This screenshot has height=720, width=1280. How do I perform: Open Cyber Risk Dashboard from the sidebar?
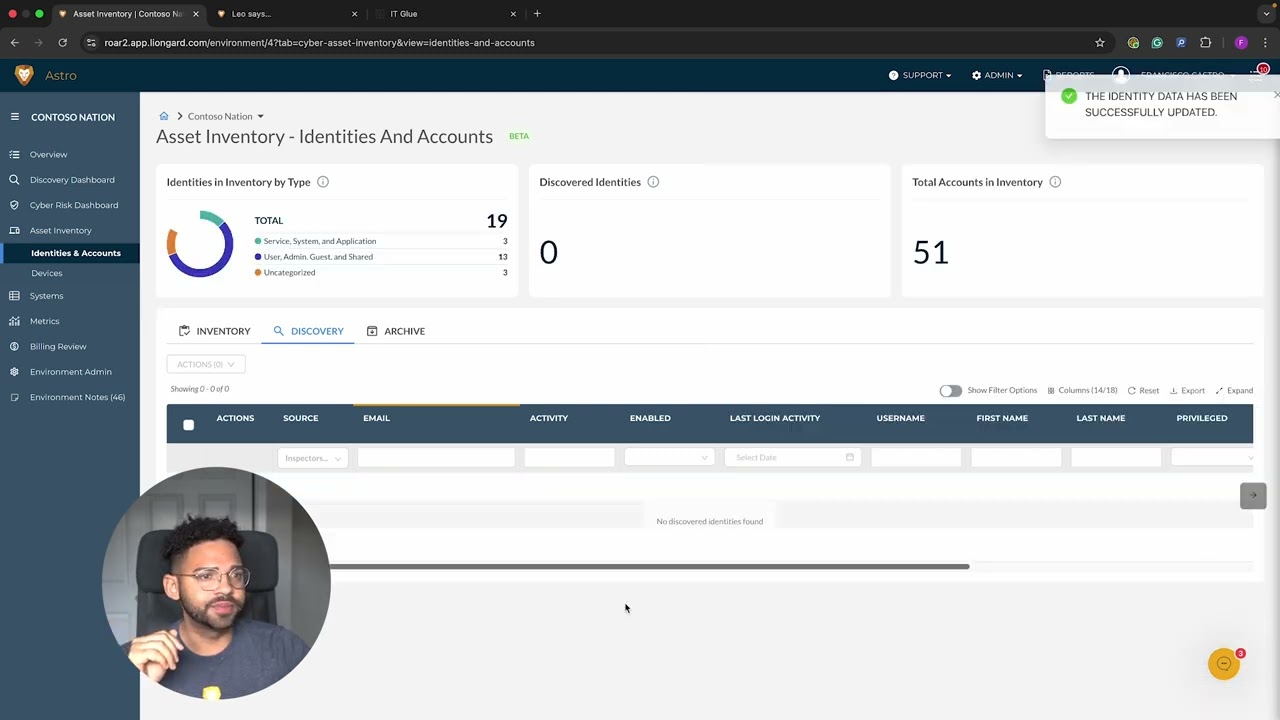[74, 205]
